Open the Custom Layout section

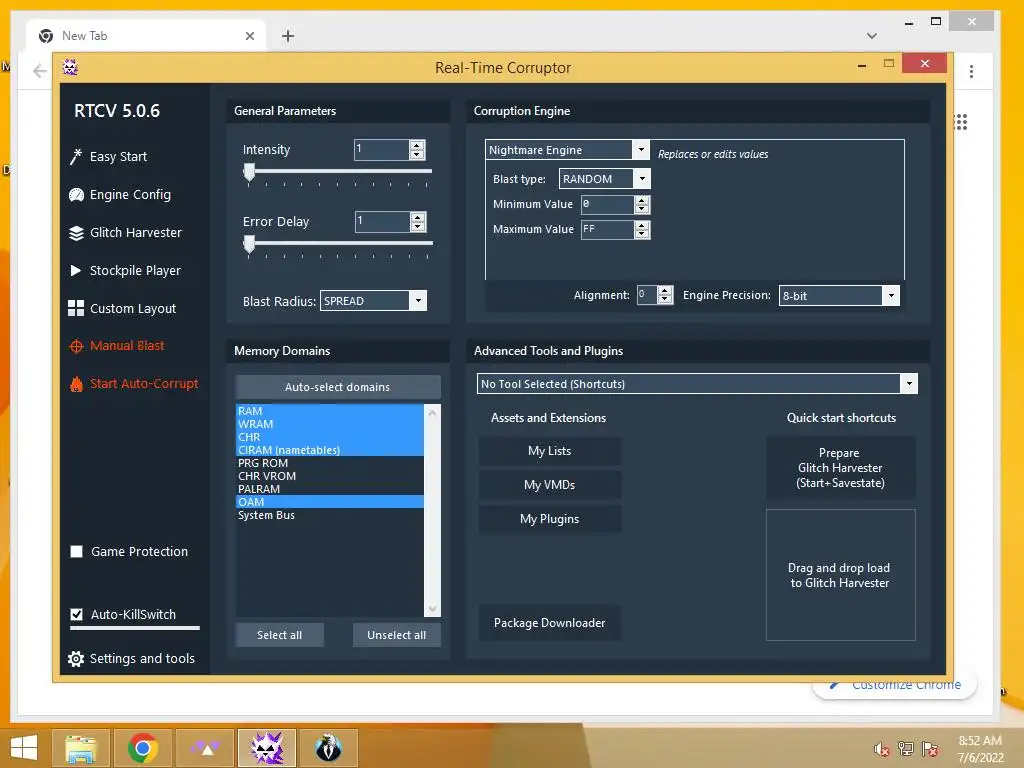tap(133, 308)
